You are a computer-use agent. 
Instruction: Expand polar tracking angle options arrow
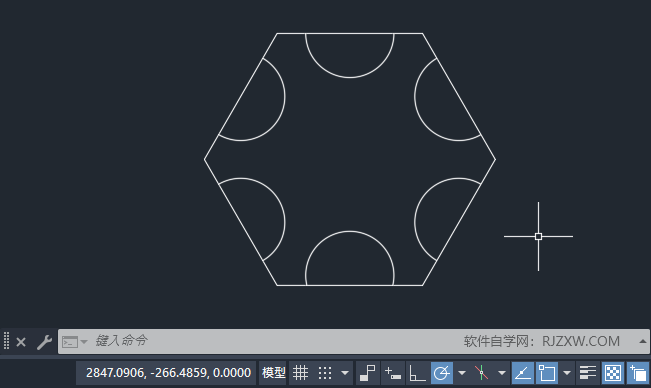tap(462, 373)
